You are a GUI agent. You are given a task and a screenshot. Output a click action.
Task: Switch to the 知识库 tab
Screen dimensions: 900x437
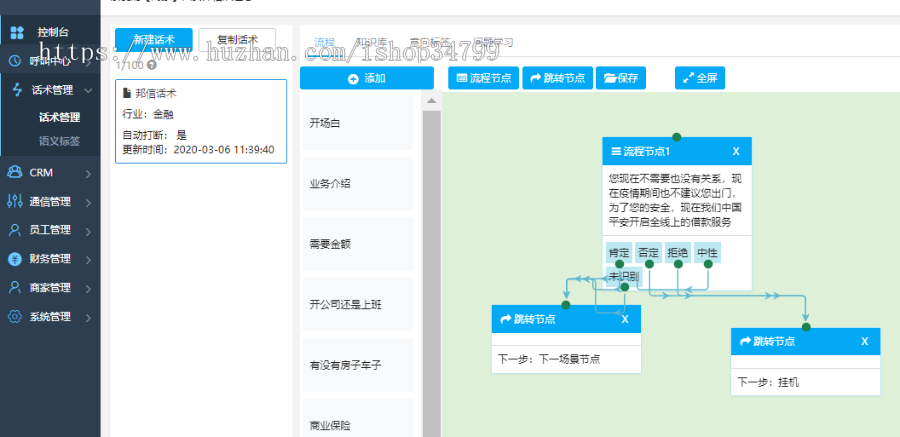coord(372,42)
